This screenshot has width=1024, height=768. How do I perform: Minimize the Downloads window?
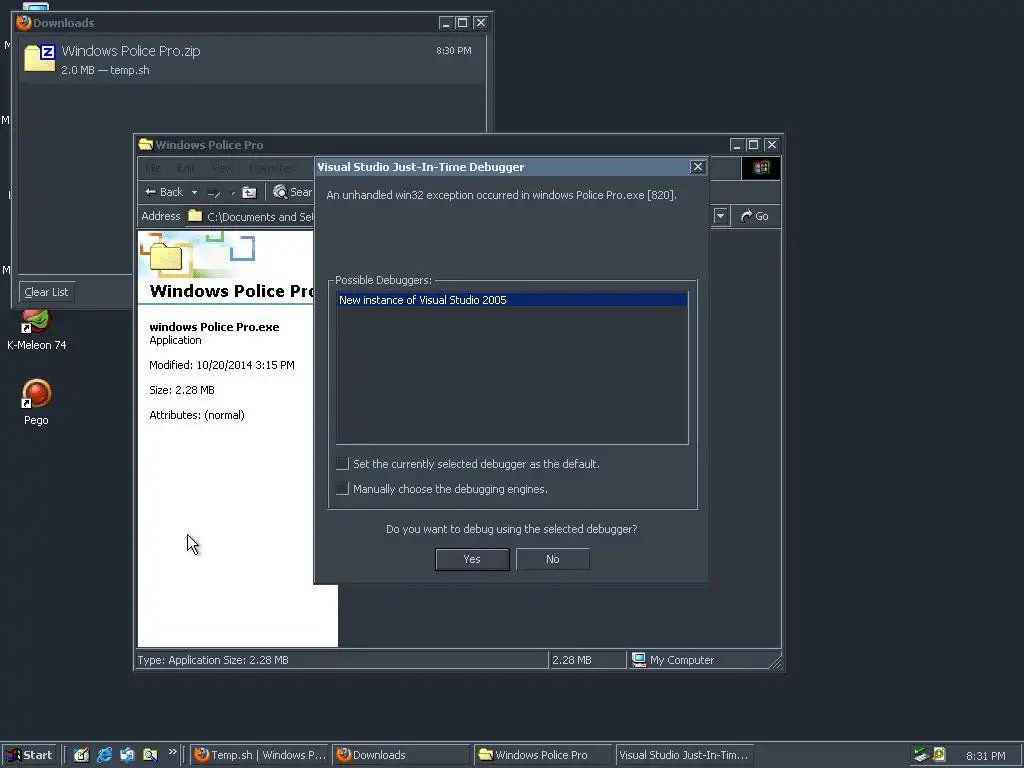445,23
